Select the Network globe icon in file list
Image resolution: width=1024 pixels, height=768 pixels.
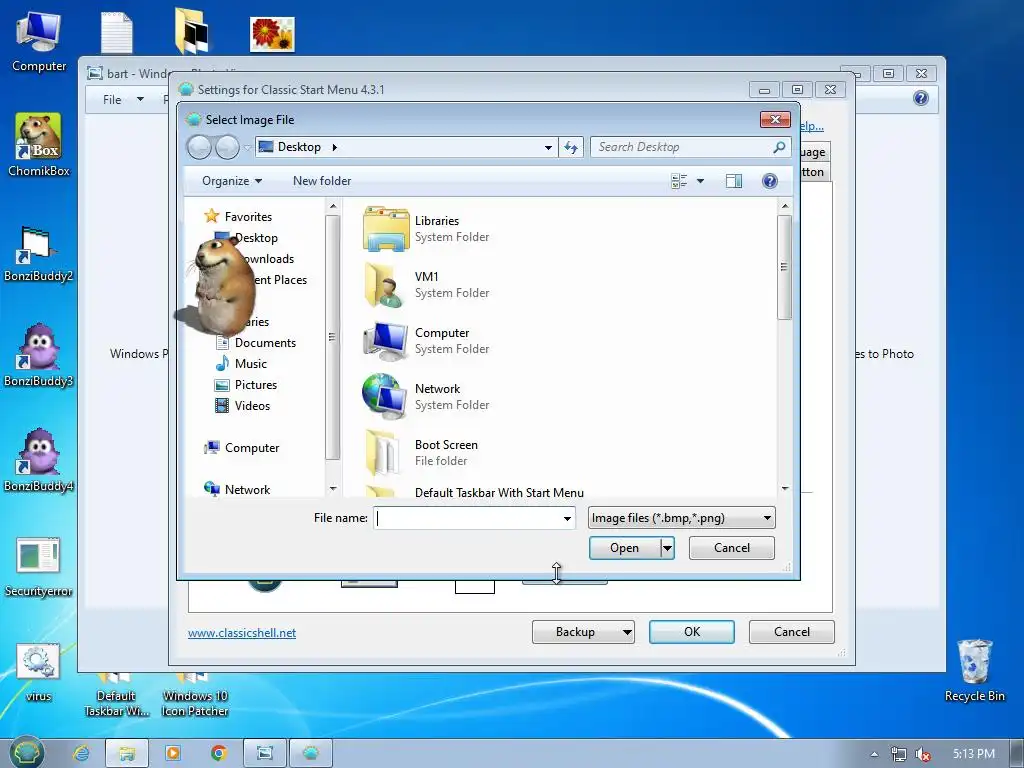point(385,396)
